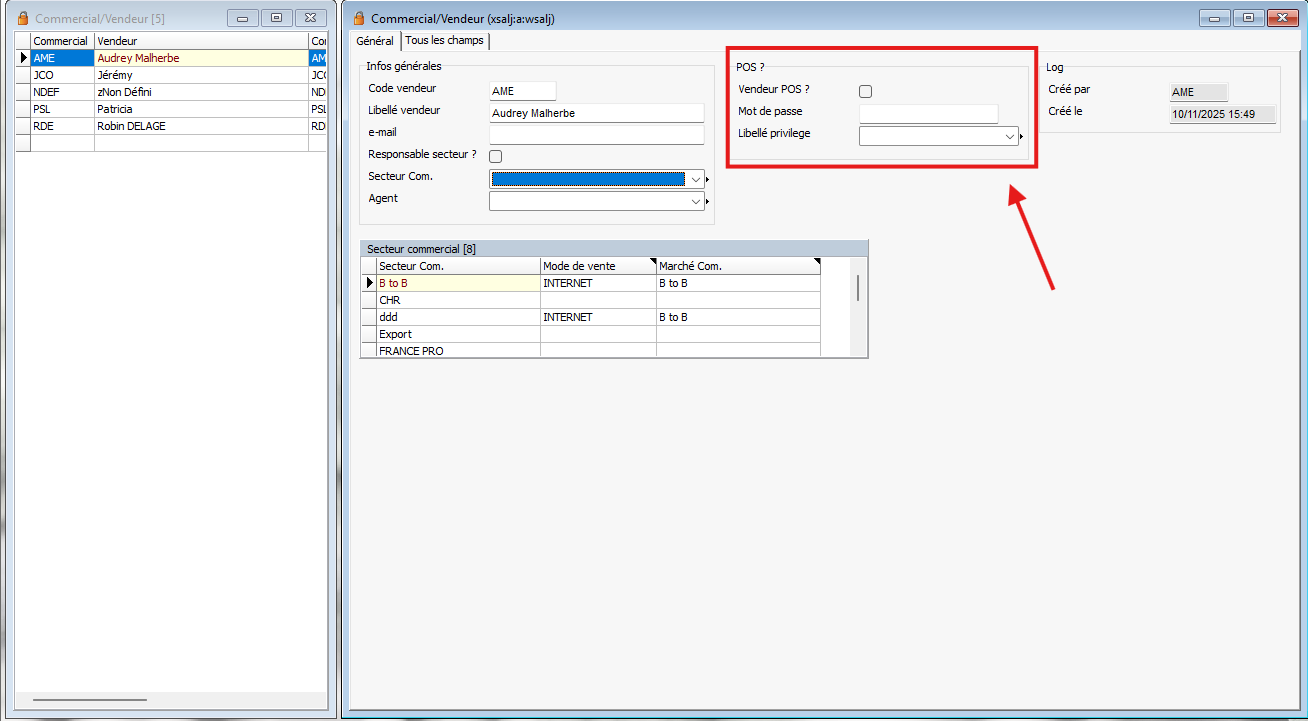Click the row selector arrow beside B to B
1308x721 pixels.
369,284
